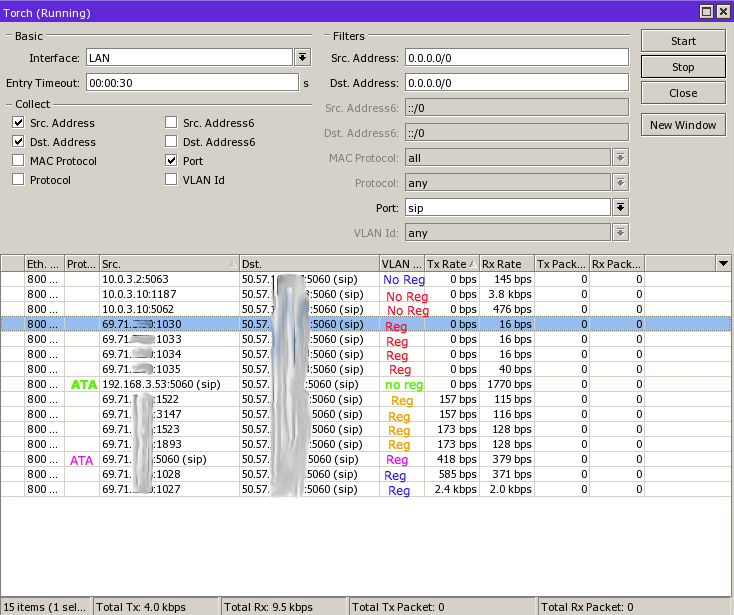Click the 15 items status entry
Image resolution: width=734 pixels, height=615 pixels.
[x=44, y=607]
